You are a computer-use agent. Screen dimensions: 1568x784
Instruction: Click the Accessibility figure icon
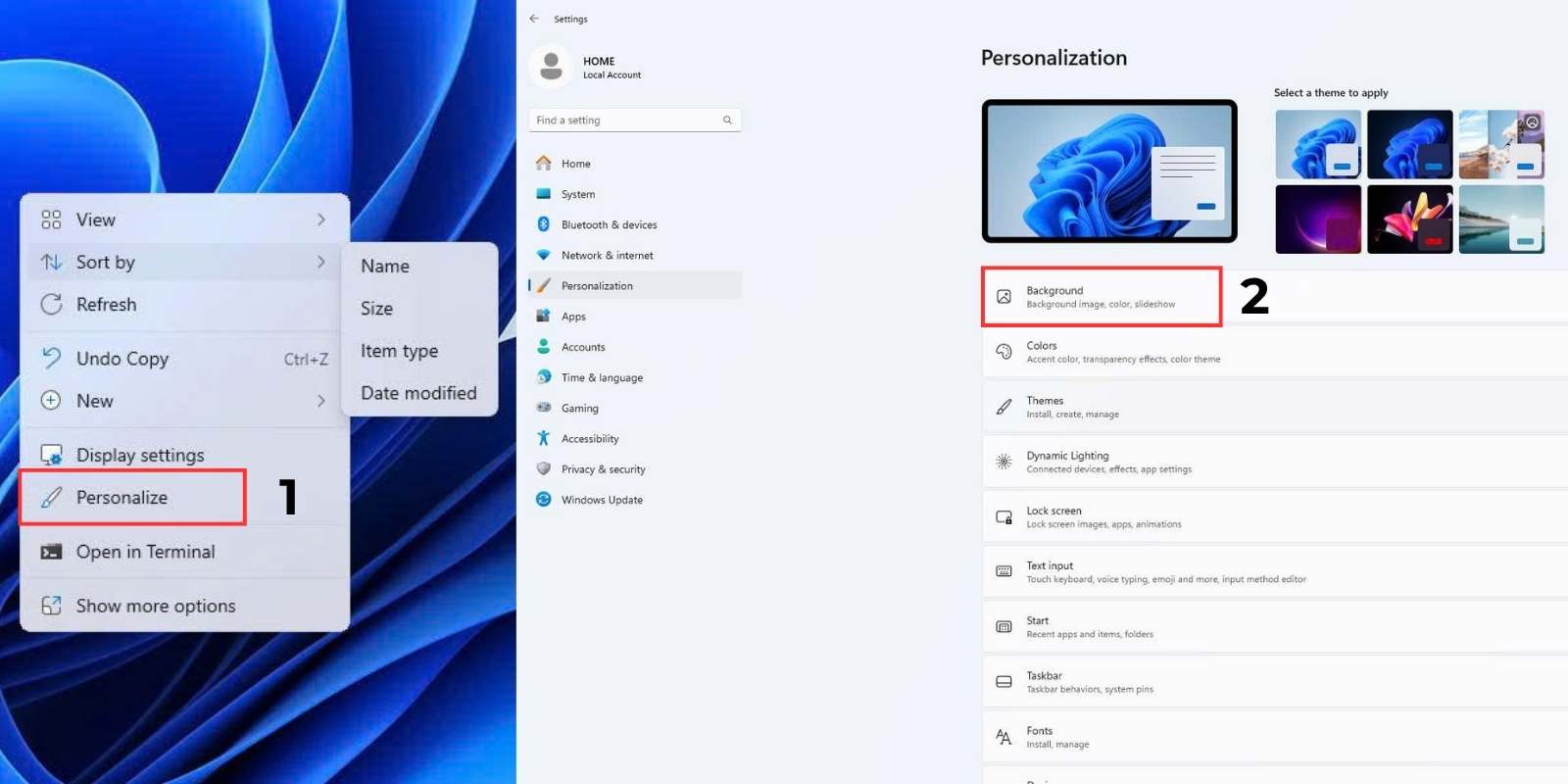click(x=543, y=438)
